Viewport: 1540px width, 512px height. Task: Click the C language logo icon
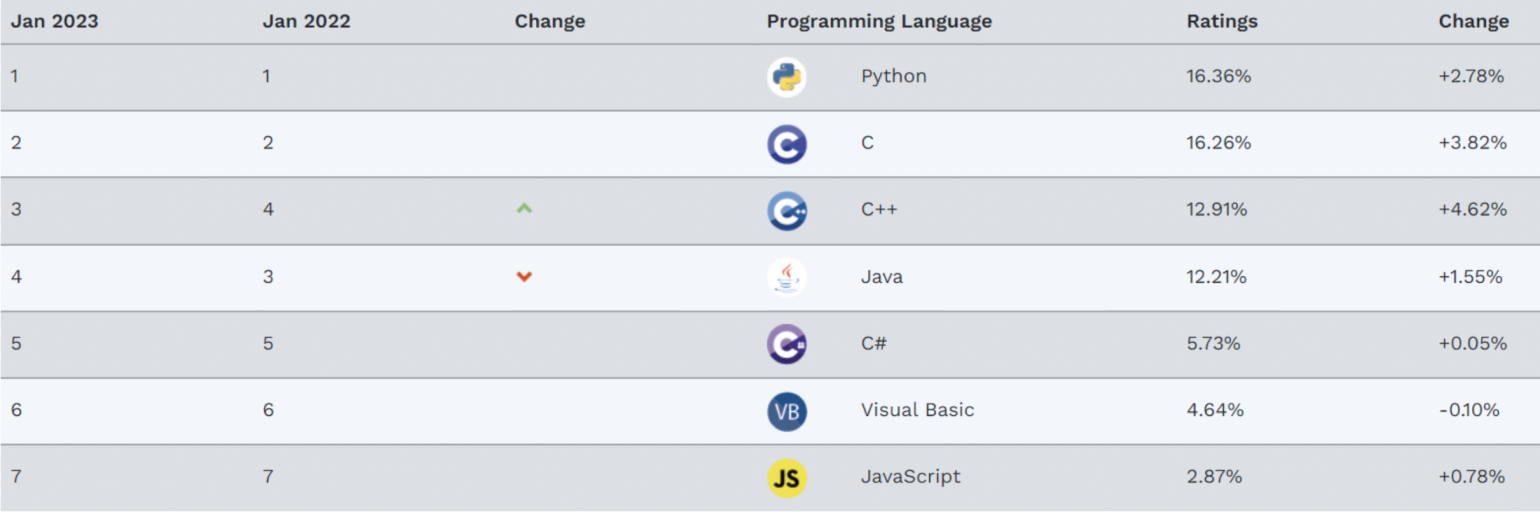[x=787, y=144]
